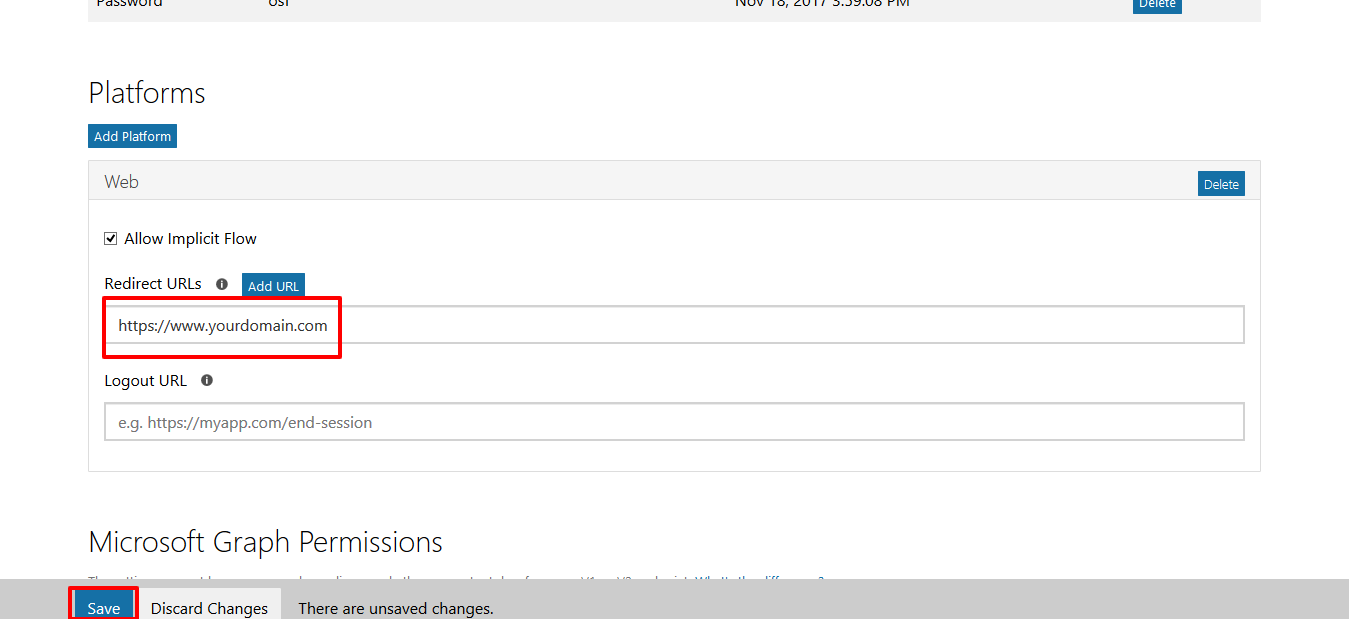This screenshot has height=619, width=1349.
Task: Discard Changes to the application
Action: 209,607
